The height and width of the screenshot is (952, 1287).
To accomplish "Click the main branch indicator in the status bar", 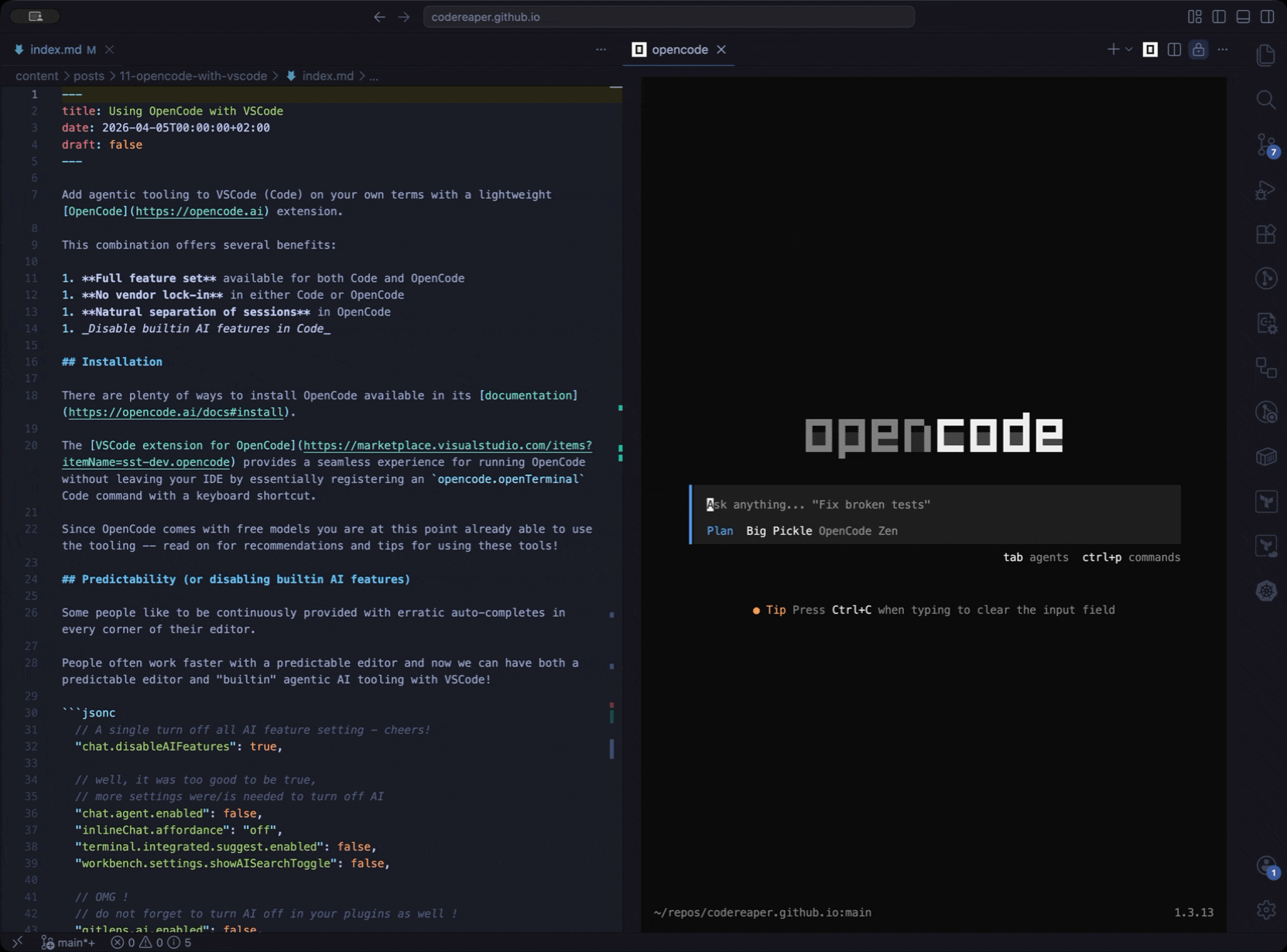I will [70, 943].
